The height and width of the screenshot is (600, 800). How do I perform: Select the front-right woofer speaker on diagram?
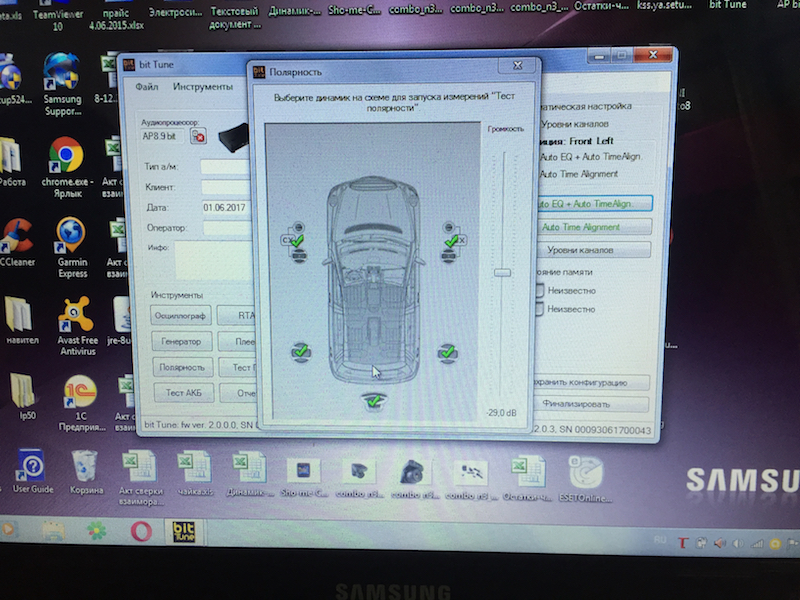click(448, 255)
